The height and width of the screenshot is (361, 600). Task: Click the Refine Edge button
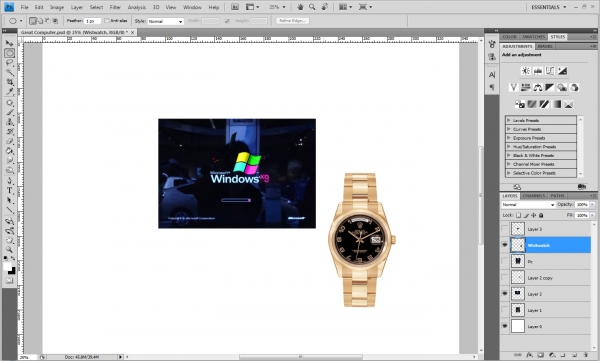click(292, 21)
